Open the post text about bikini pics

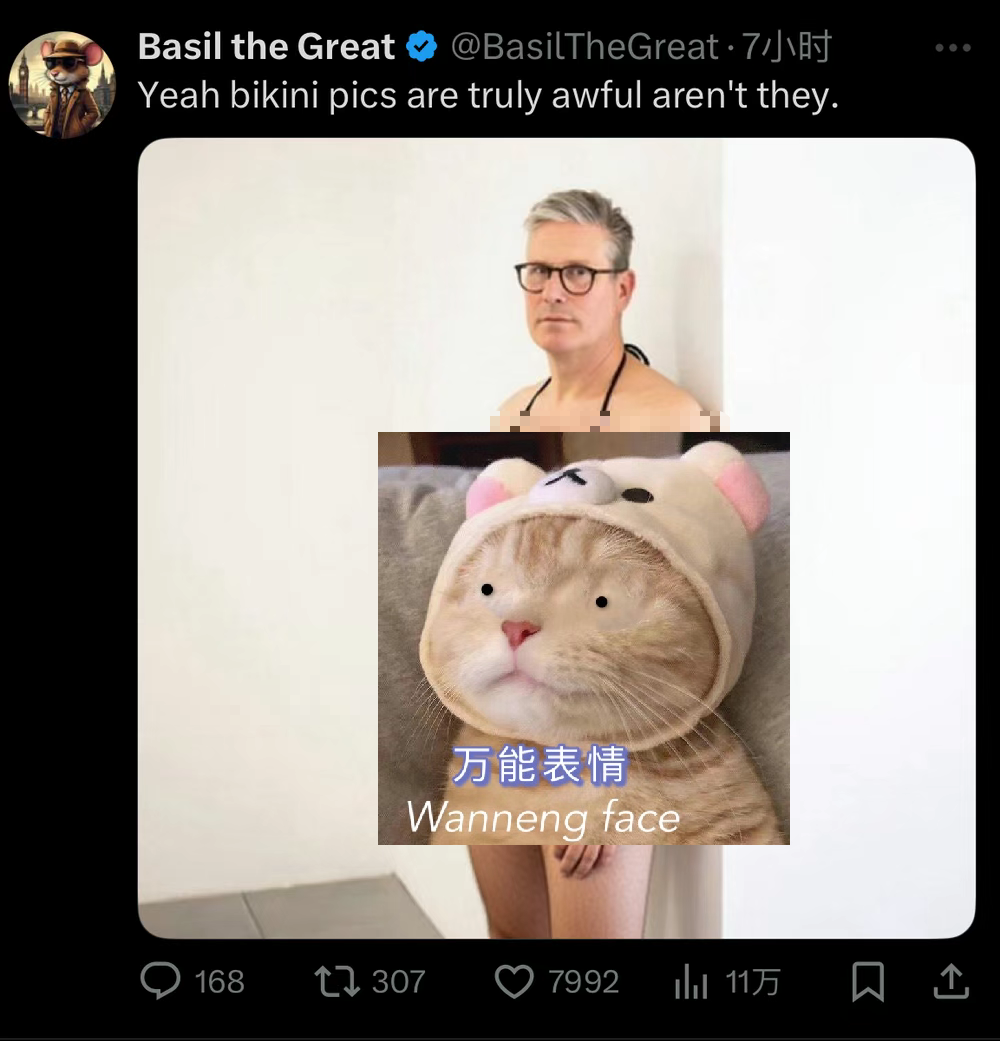point(488,96)
